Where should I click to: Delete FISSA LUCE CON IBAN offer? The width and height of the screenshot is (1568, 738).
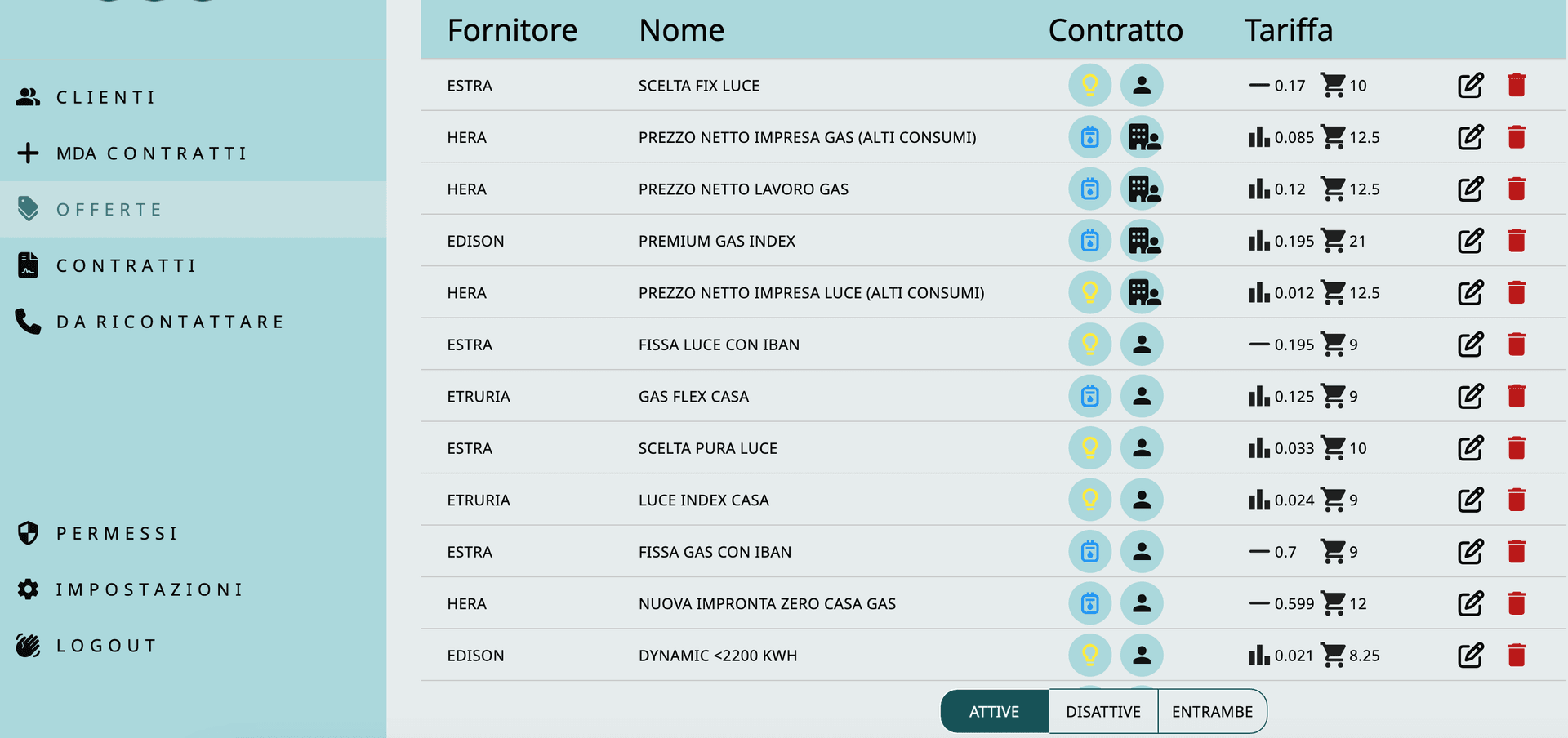pos(1517,345)
